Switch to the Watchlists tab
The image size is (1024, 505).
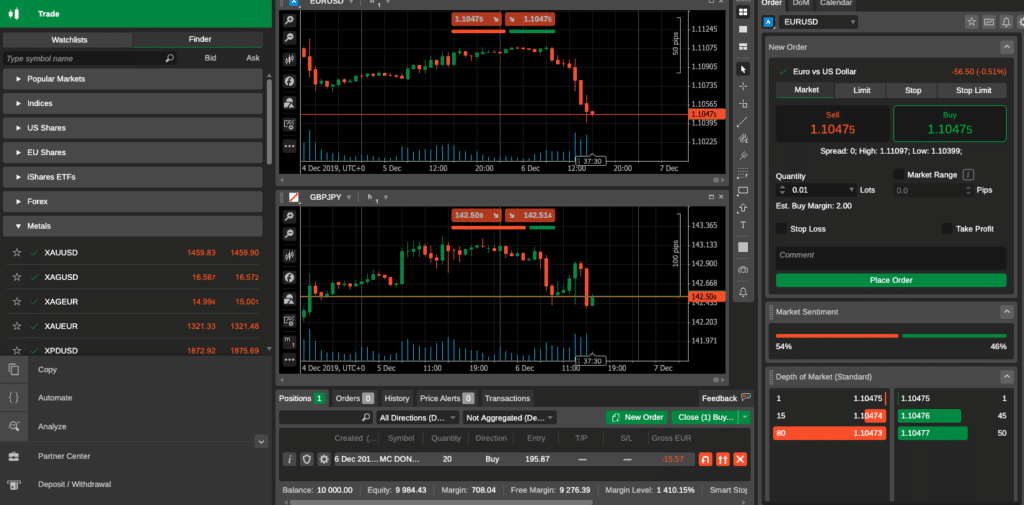(x=69, y=40)
